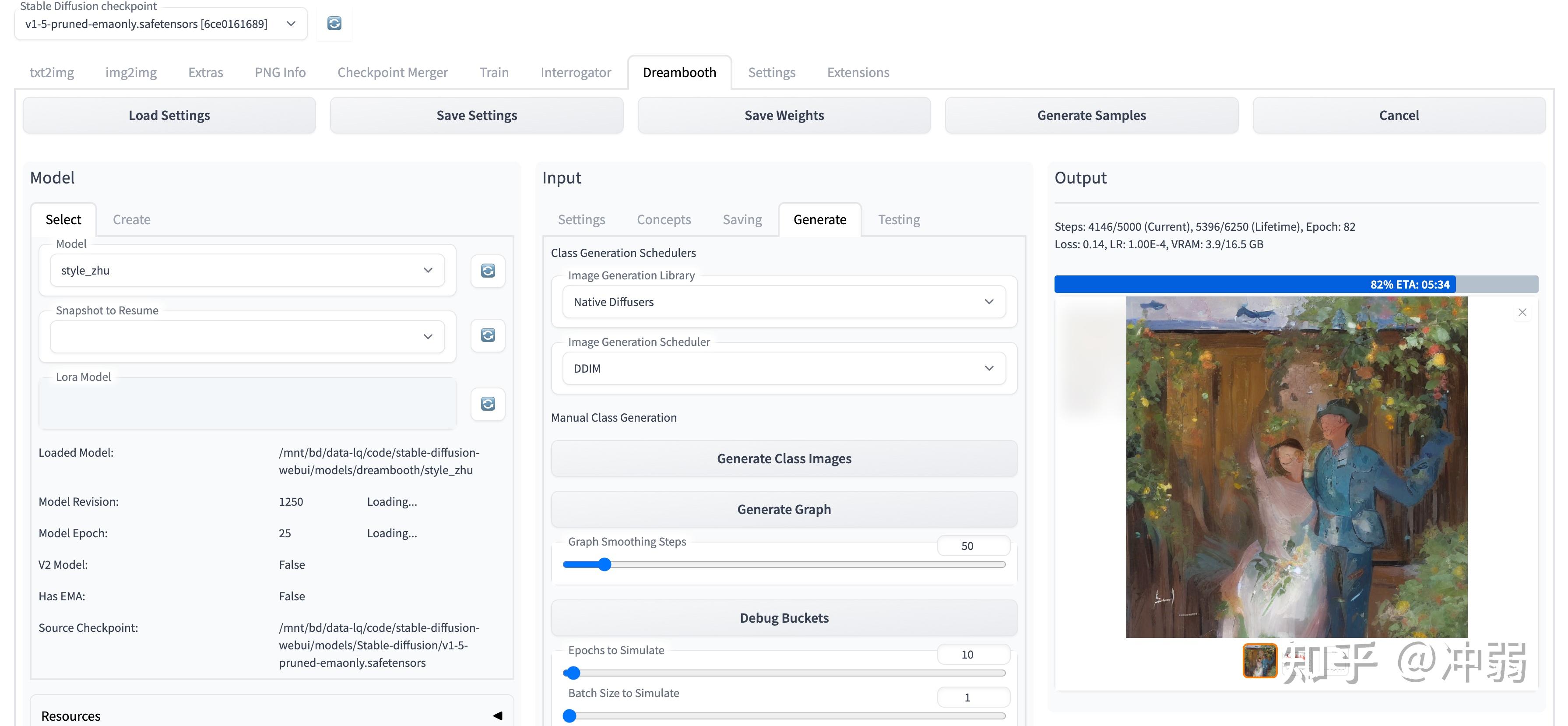Viewport: 1568px width, 726px height.
Task: Click the Epochs to Simulate number field
Action: (972, 655)
